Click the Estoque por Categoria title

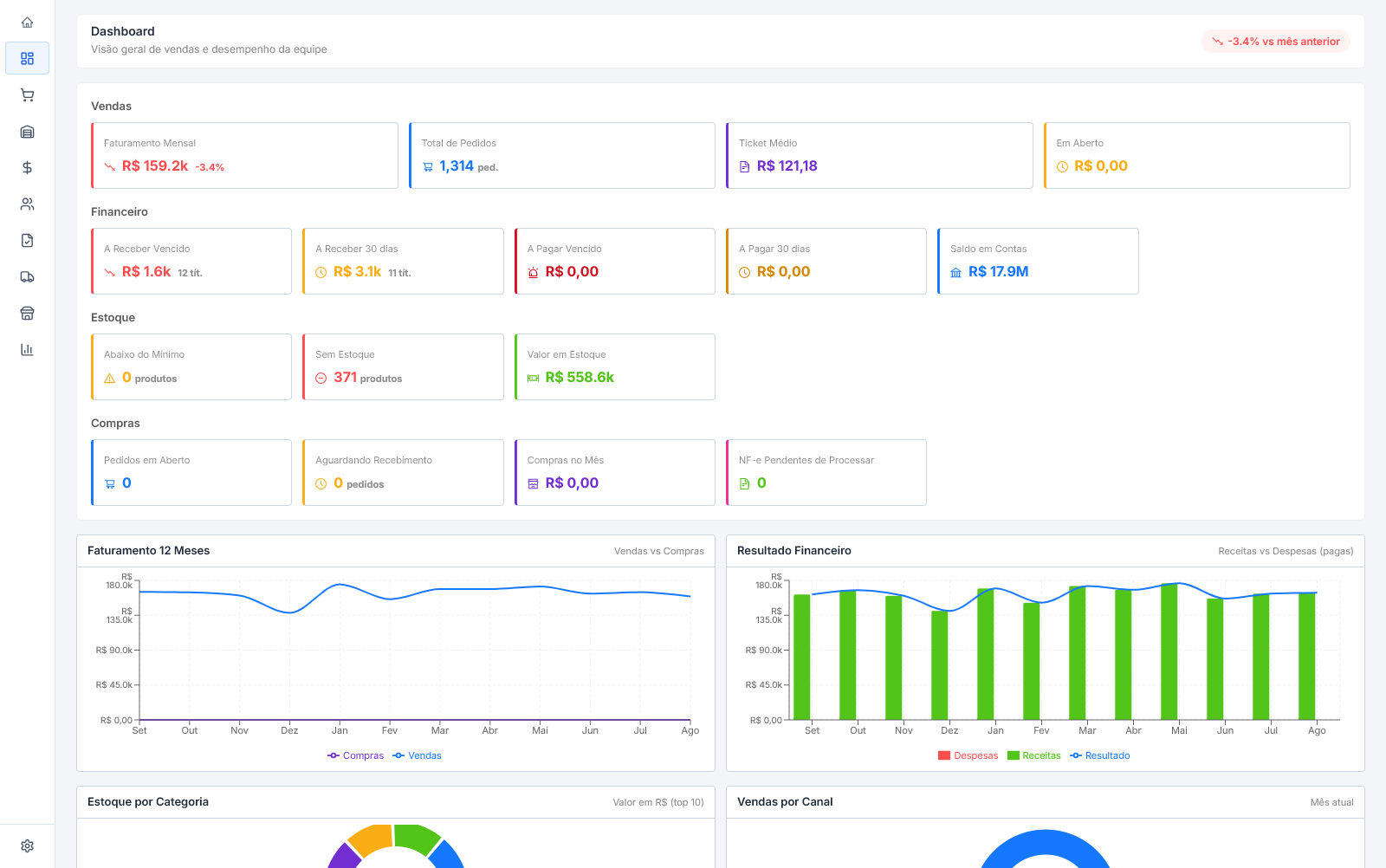148,802
